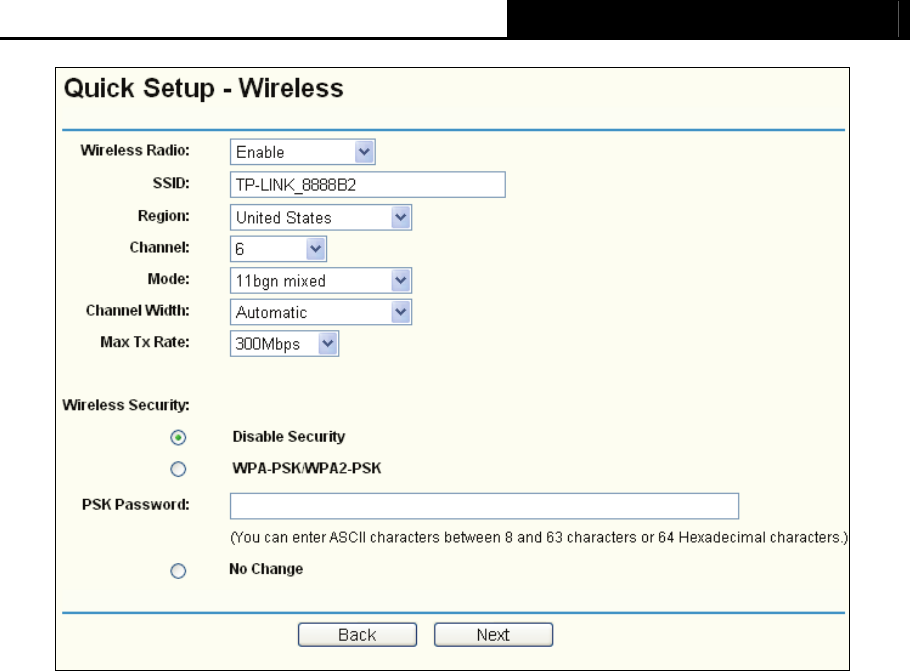Open the Max Tx Rate dropdown

pos(284,344)
